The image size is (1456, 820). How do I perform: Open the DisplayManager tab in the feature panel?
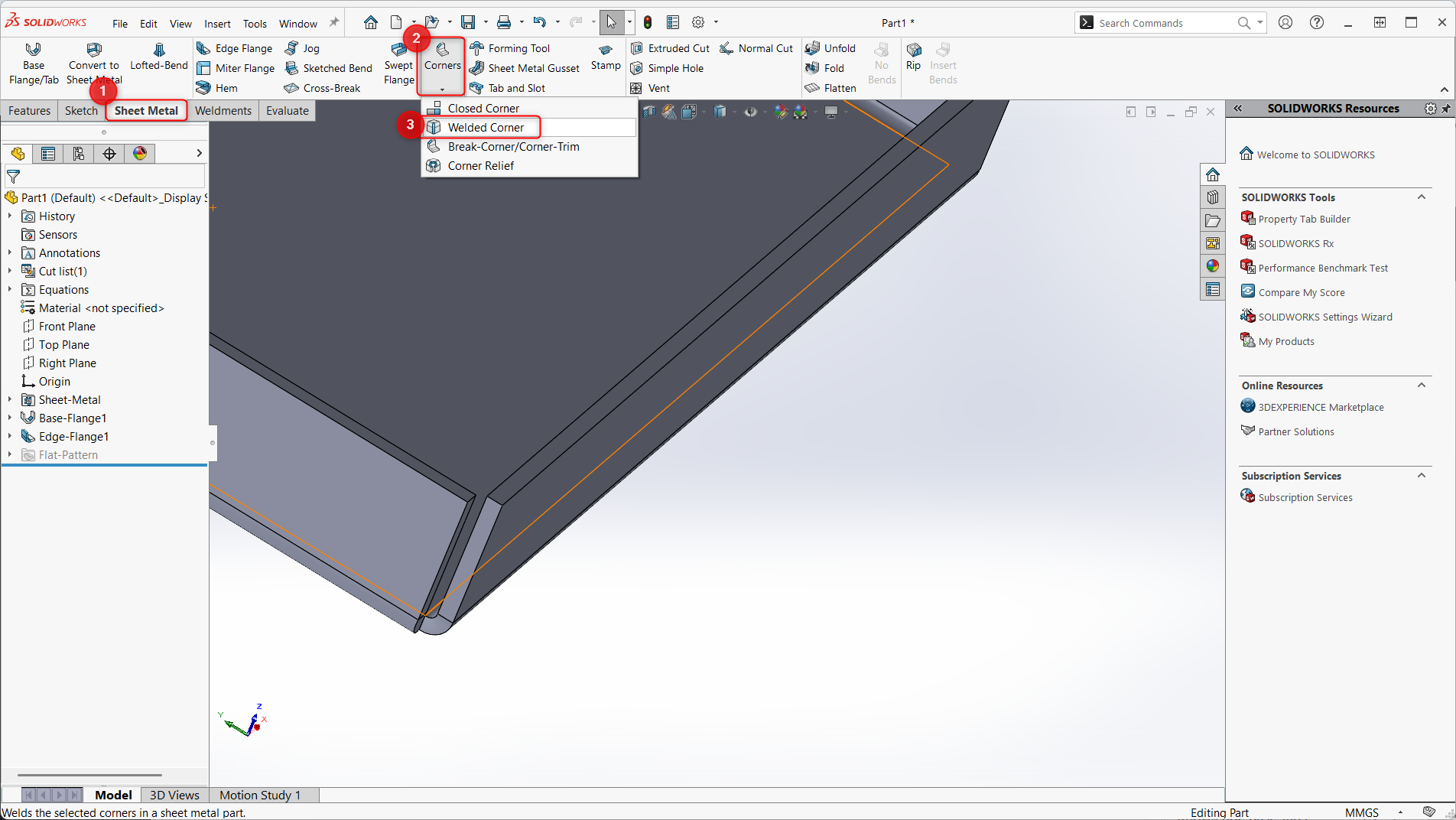[140, 154]
